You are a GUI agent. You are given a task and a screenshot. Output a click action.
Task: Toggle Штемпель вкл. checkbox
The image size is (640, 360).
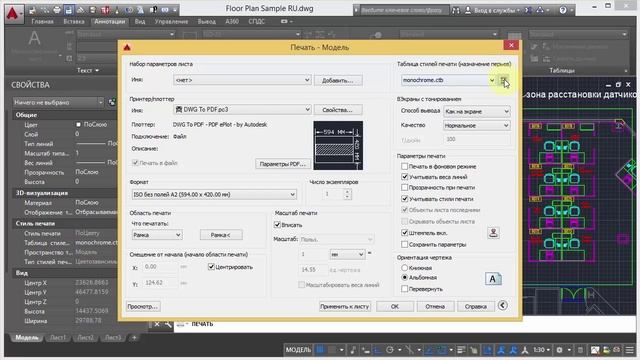404,233
